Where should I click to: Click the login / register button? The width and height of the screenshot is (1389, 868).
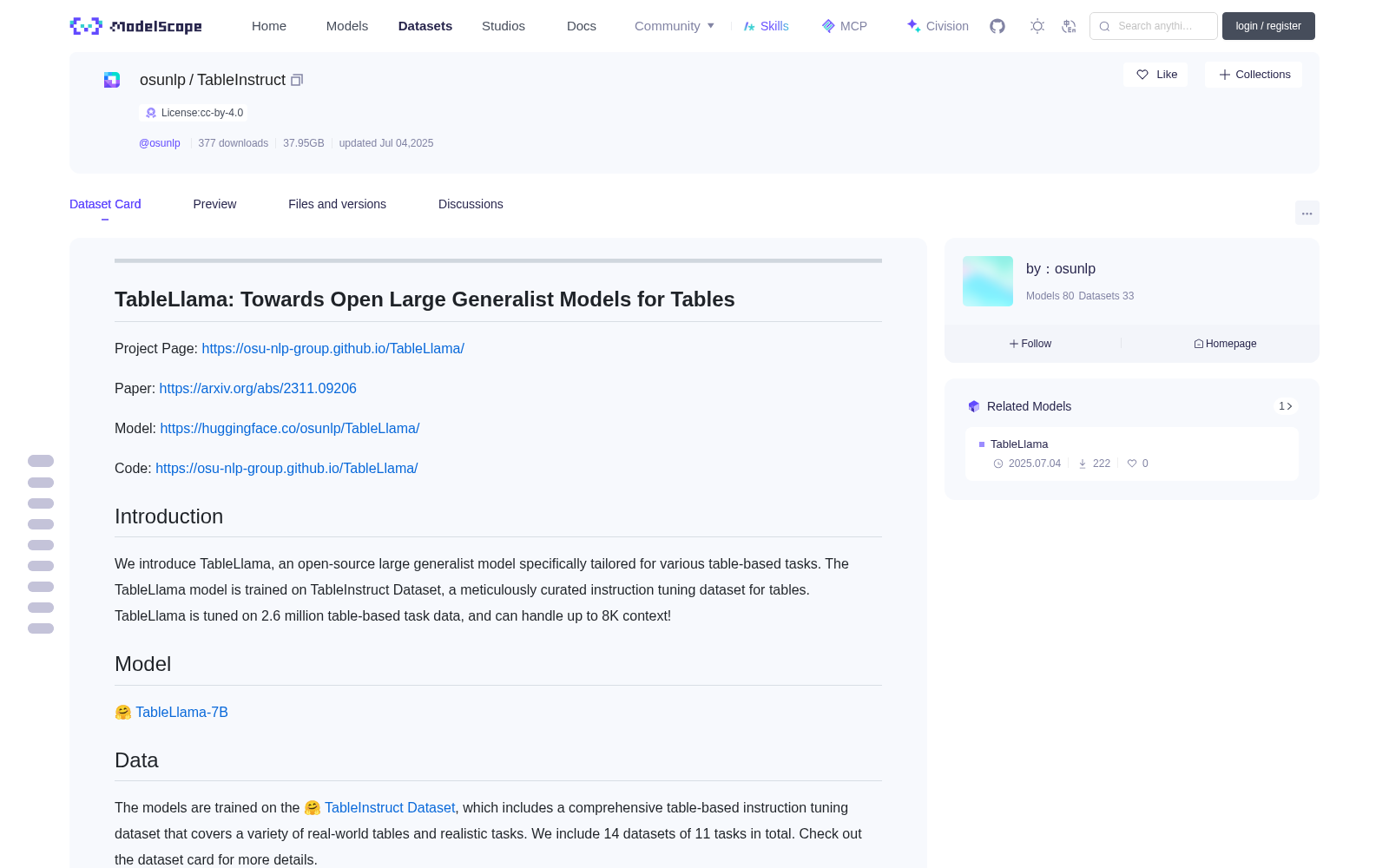point(1268,26)
